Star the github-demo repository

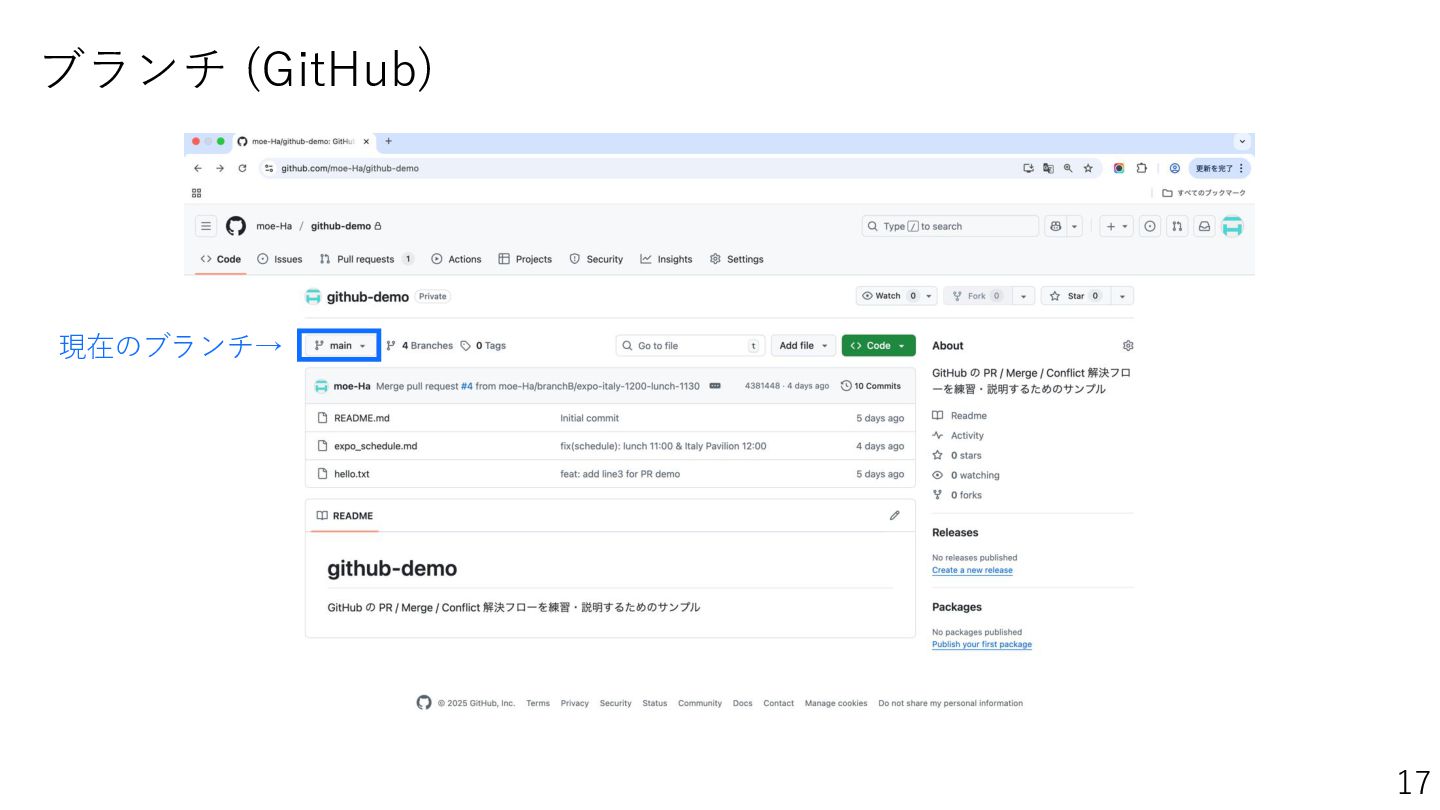pos(1075,296)
